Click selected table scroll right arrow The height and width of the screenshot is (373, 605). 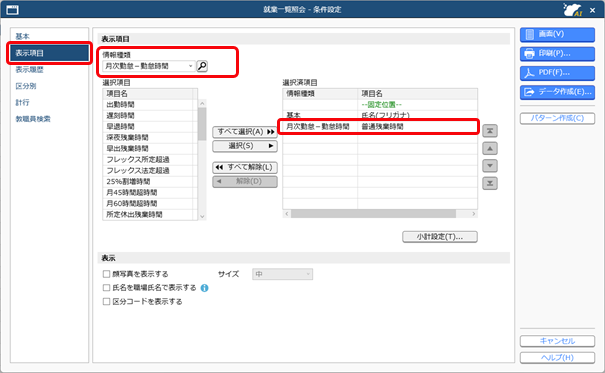point(474,214)
